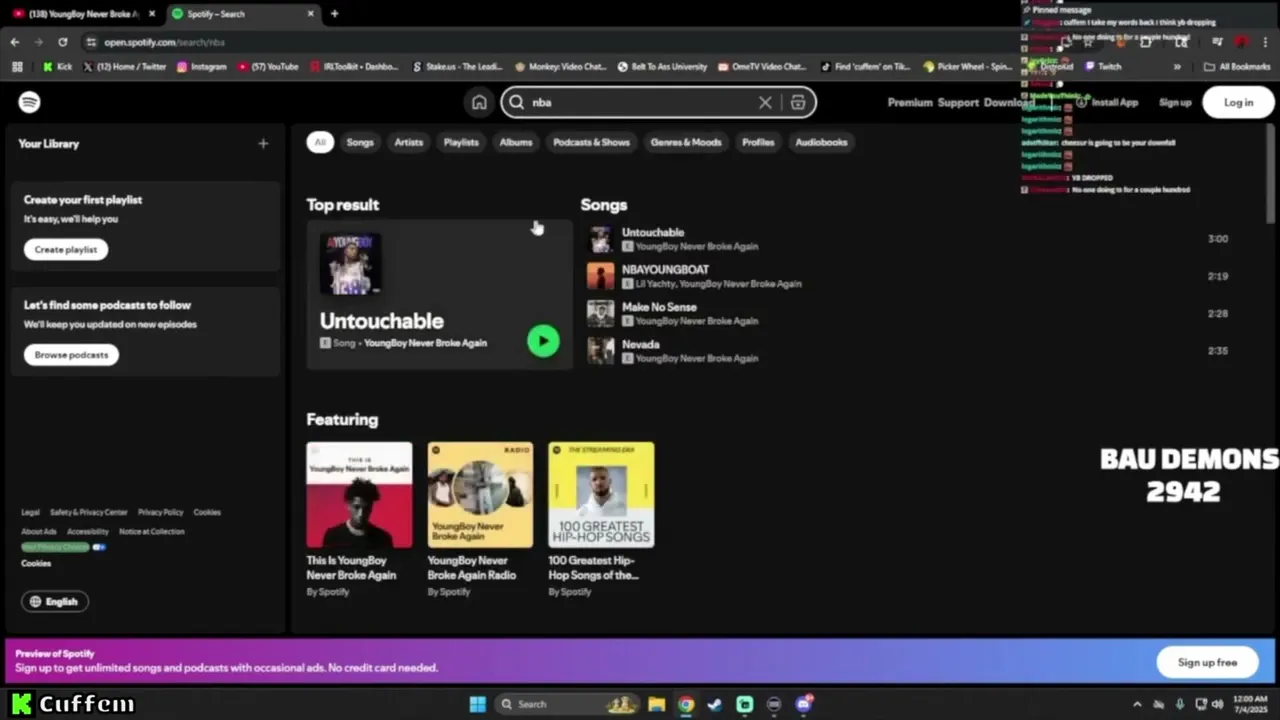Open the Windows Start menu

(x=478, y=704)
